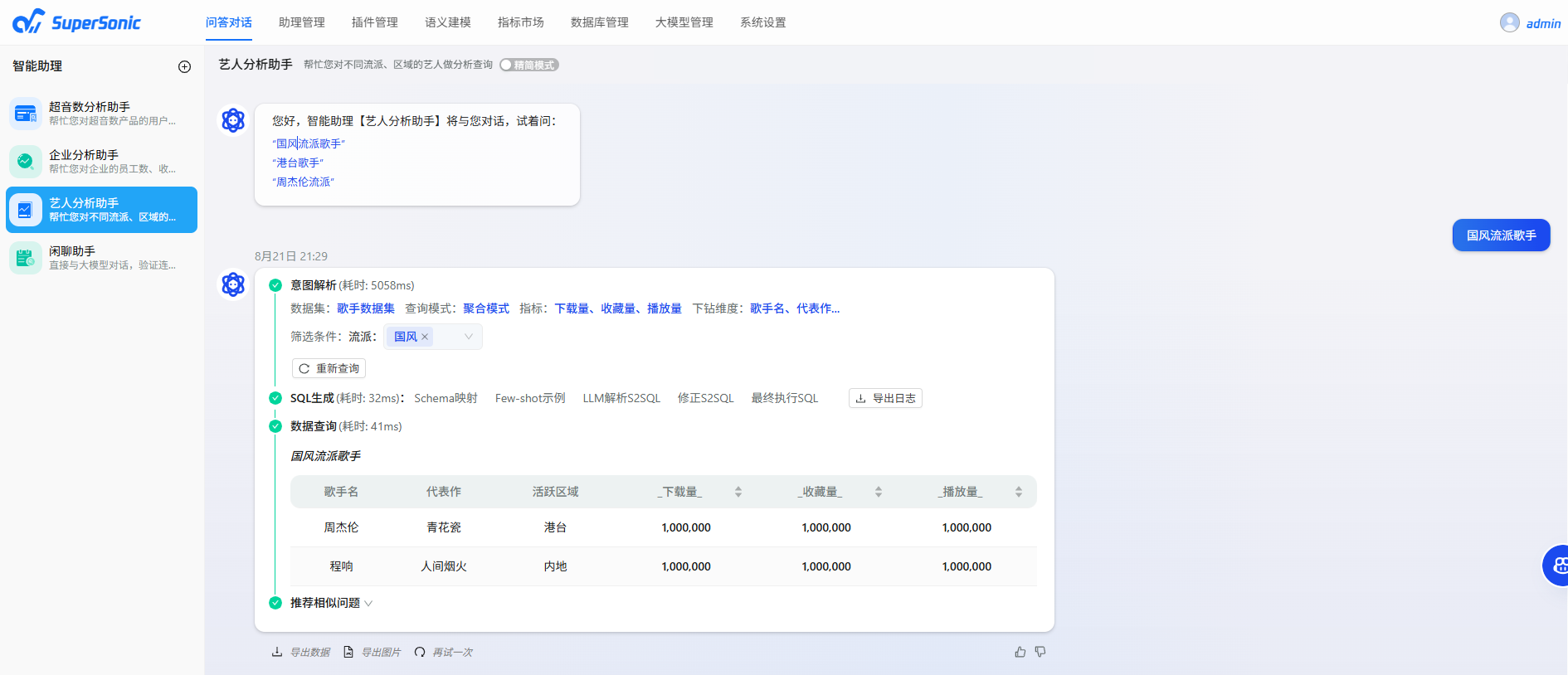Click admin username text
Image resolution: width=1568 pixels, height=675 pixels.
point(1543,23)
